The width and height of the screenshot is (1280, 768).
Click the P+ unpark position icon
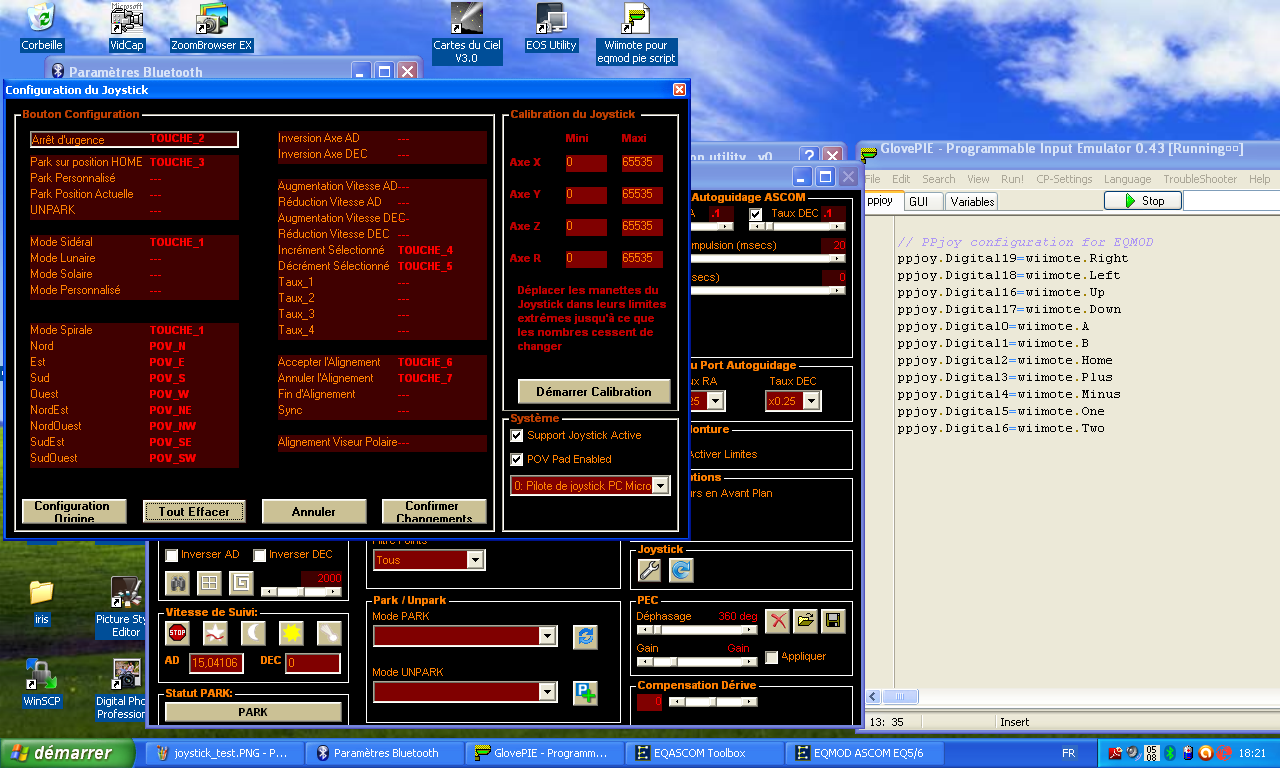[586, 692]
